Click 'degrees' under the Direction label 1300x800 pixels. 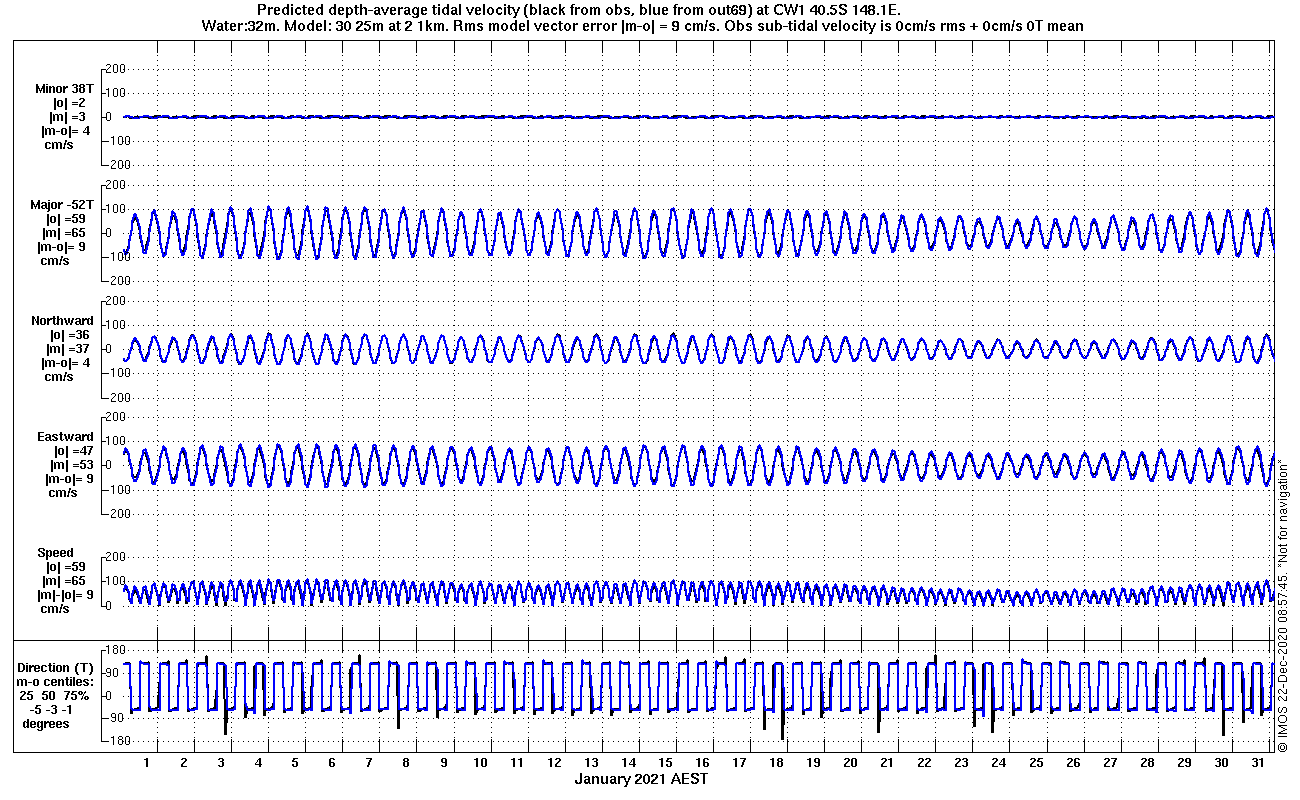click(46, 723)
